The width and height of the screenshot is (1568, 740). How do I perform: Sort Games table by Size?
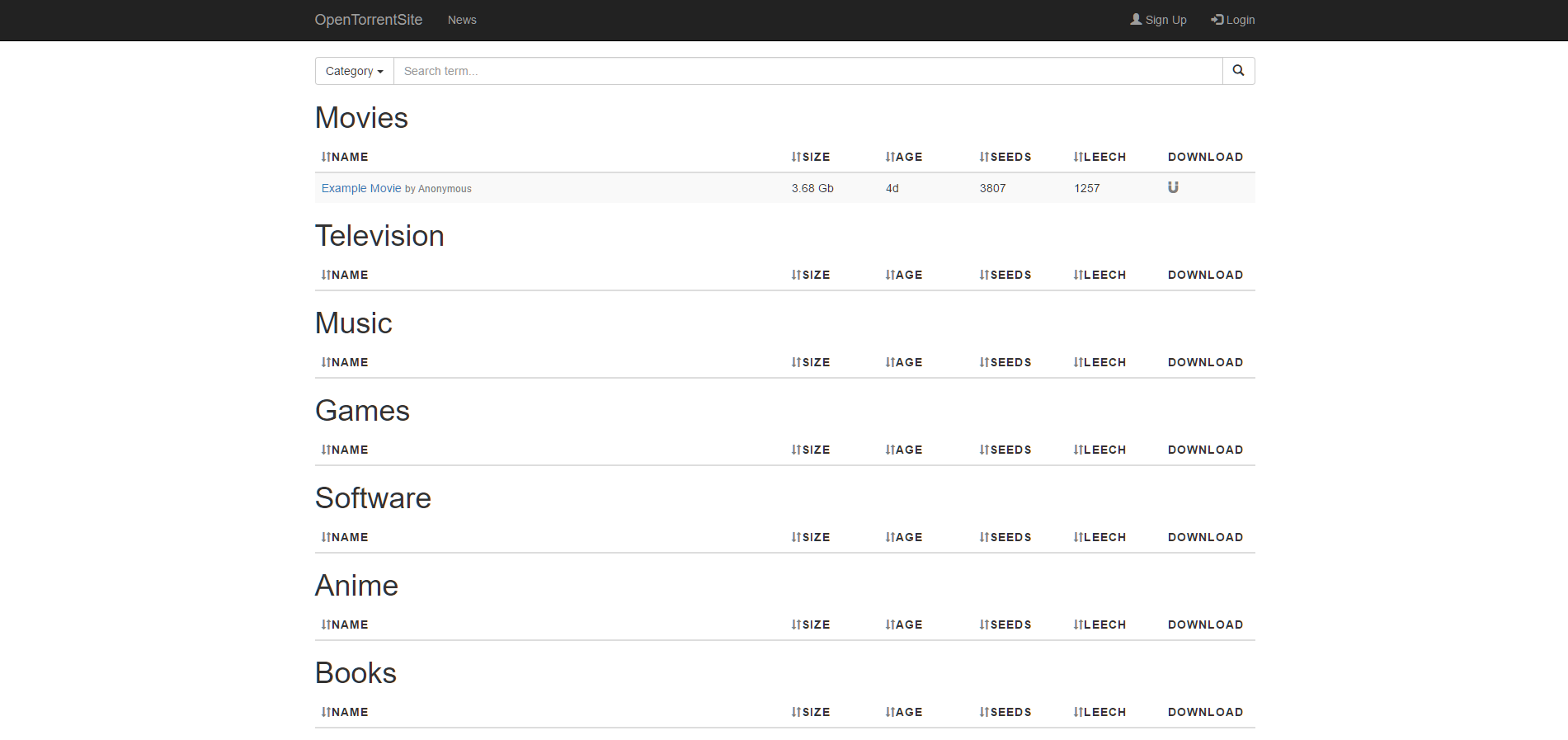point(811,450)
